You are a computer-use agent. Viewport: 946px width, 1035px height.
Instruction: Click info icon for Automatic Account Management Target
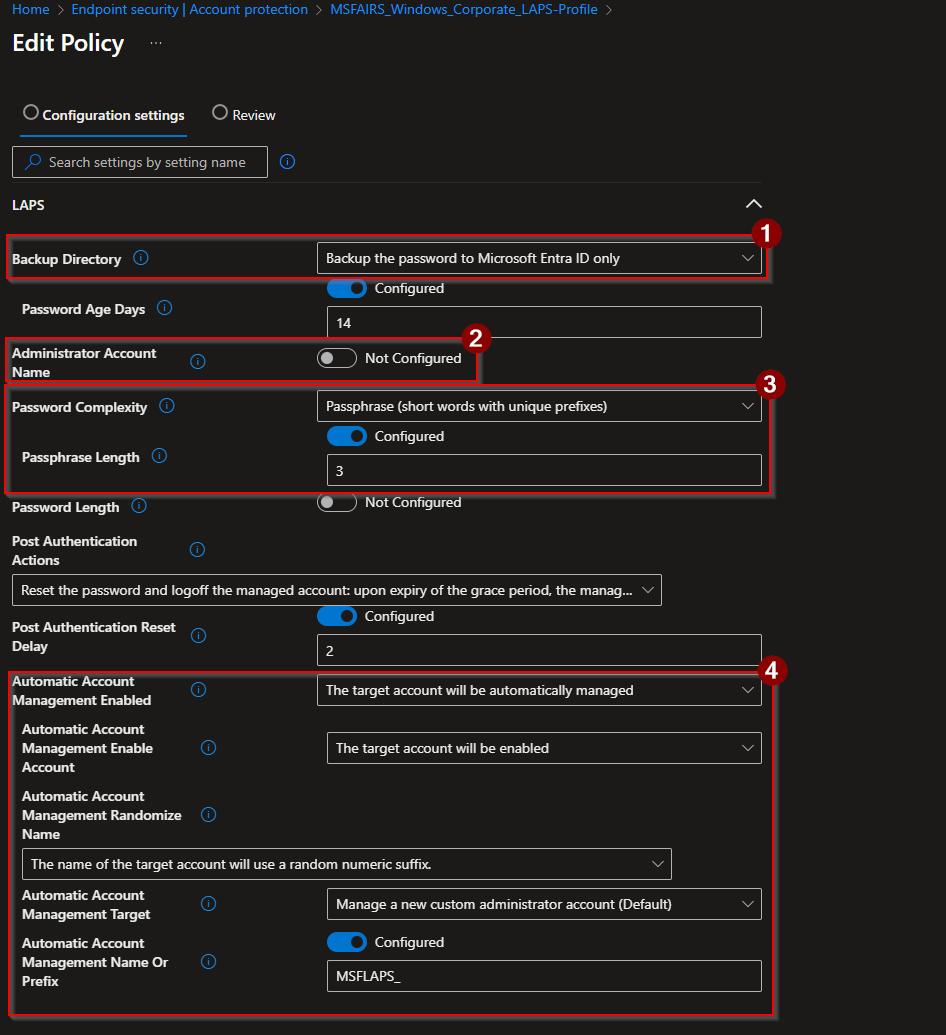tap(208, 904)
